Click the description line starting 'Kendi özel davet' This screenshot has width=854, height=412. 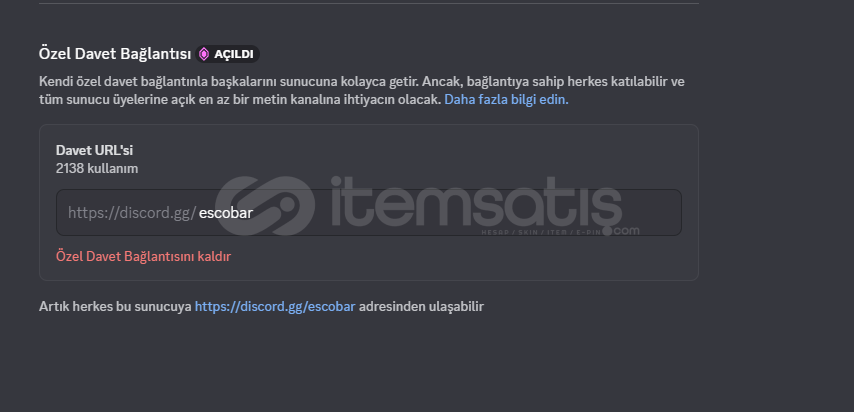362,82
